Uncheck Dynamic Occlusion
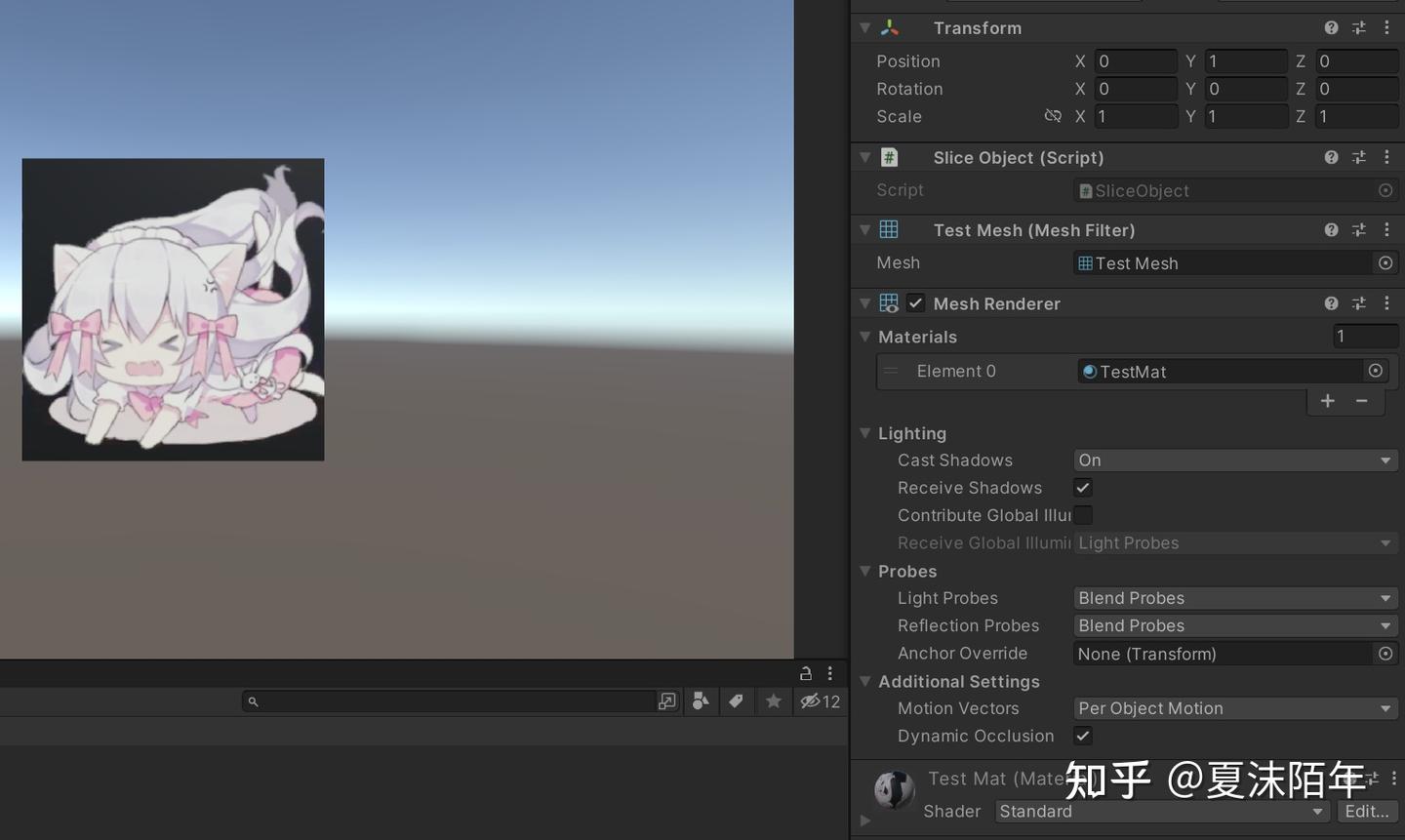This screenshot has width=1405, height=840. click(x=1082, y=737)
